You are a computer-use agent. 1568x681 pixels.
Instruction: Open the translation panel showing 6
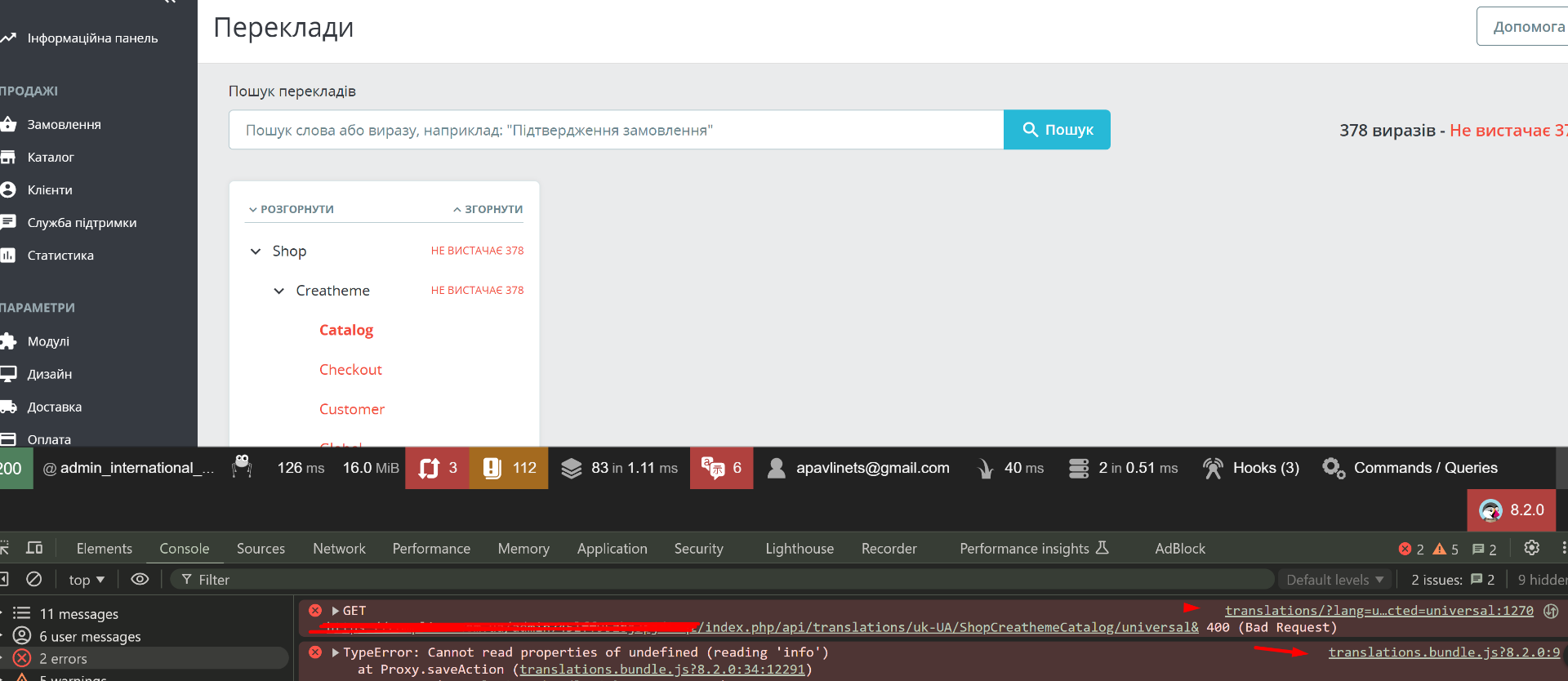[x=722, y=468]
